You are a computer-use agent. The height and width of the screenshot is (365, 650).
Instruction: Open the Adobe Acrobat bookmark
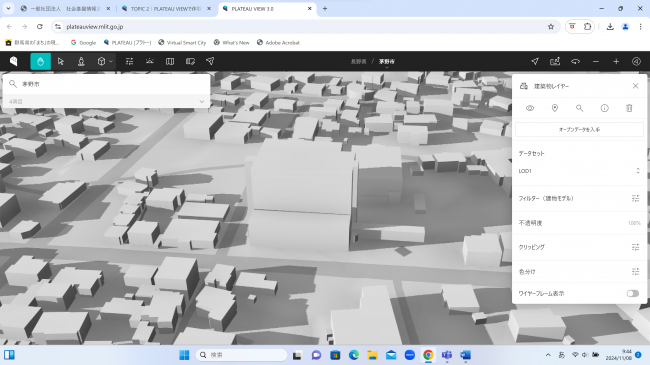click(x=278, y=42)
